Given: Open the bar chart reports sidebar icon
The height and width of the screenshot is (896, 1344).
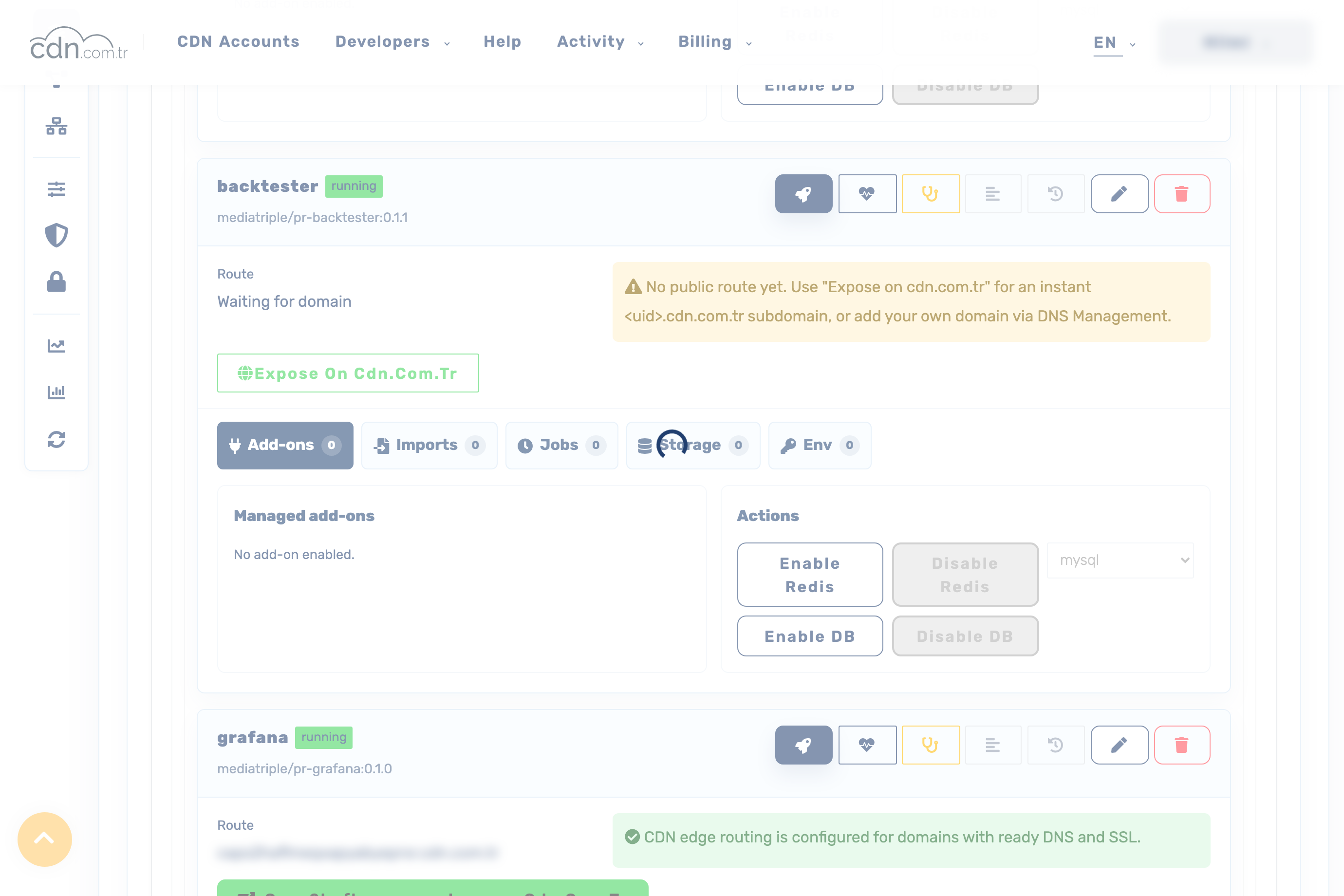Looking at the screenshot, I should 56,392.
